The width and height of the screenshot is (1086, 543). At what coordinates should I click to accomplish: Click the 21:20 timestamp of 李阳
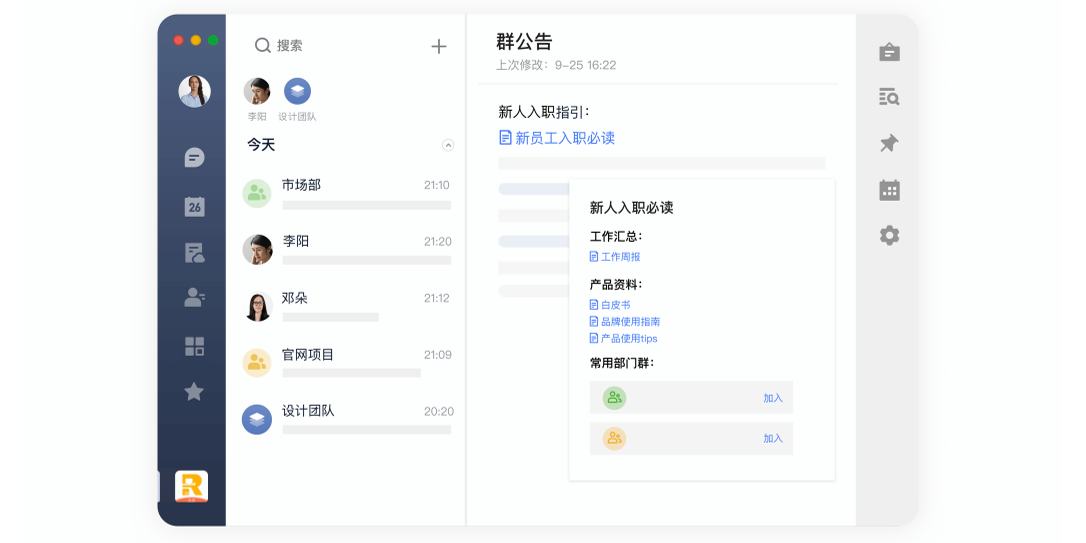[438, 242]
